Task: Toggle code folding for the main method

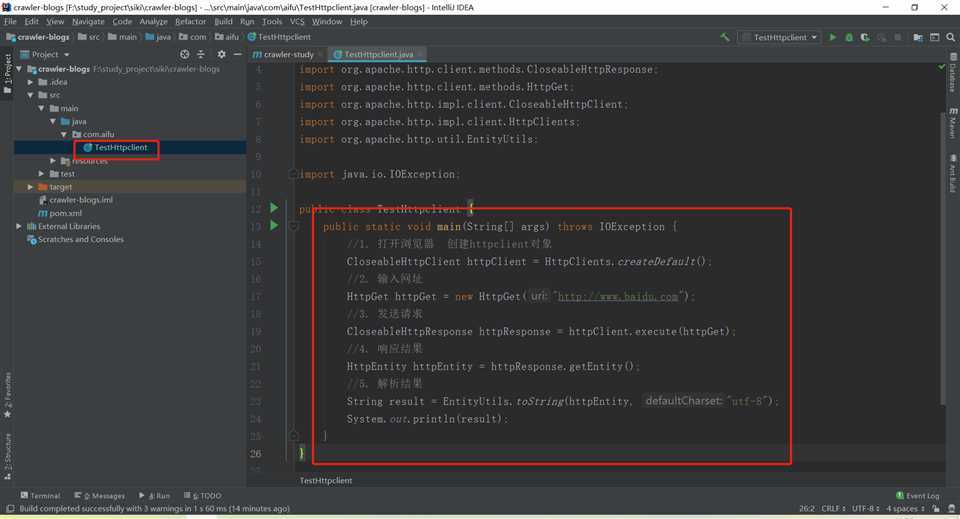Action: click(293, 226)
